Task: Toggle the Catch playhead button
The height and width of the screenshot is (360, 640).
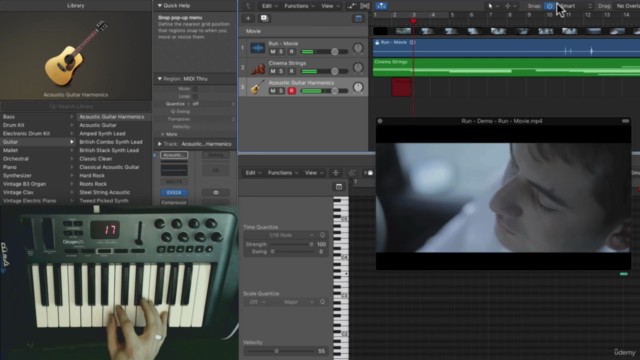Action: click(x=381, y=6)
